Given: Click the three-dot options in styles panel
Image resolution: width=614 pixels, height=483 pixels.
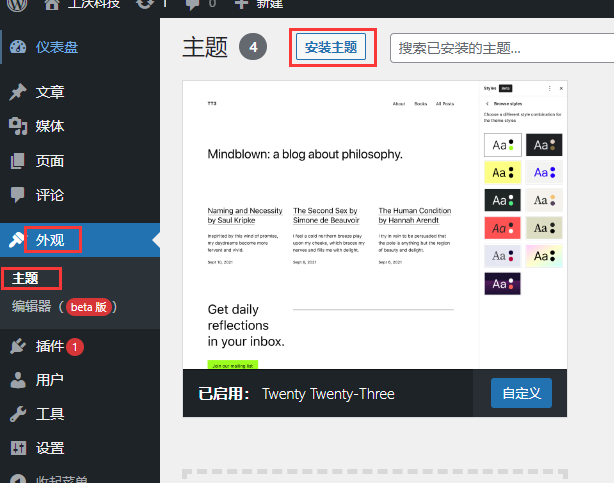Looking at the screenshot, I should (x=549, y=89).
